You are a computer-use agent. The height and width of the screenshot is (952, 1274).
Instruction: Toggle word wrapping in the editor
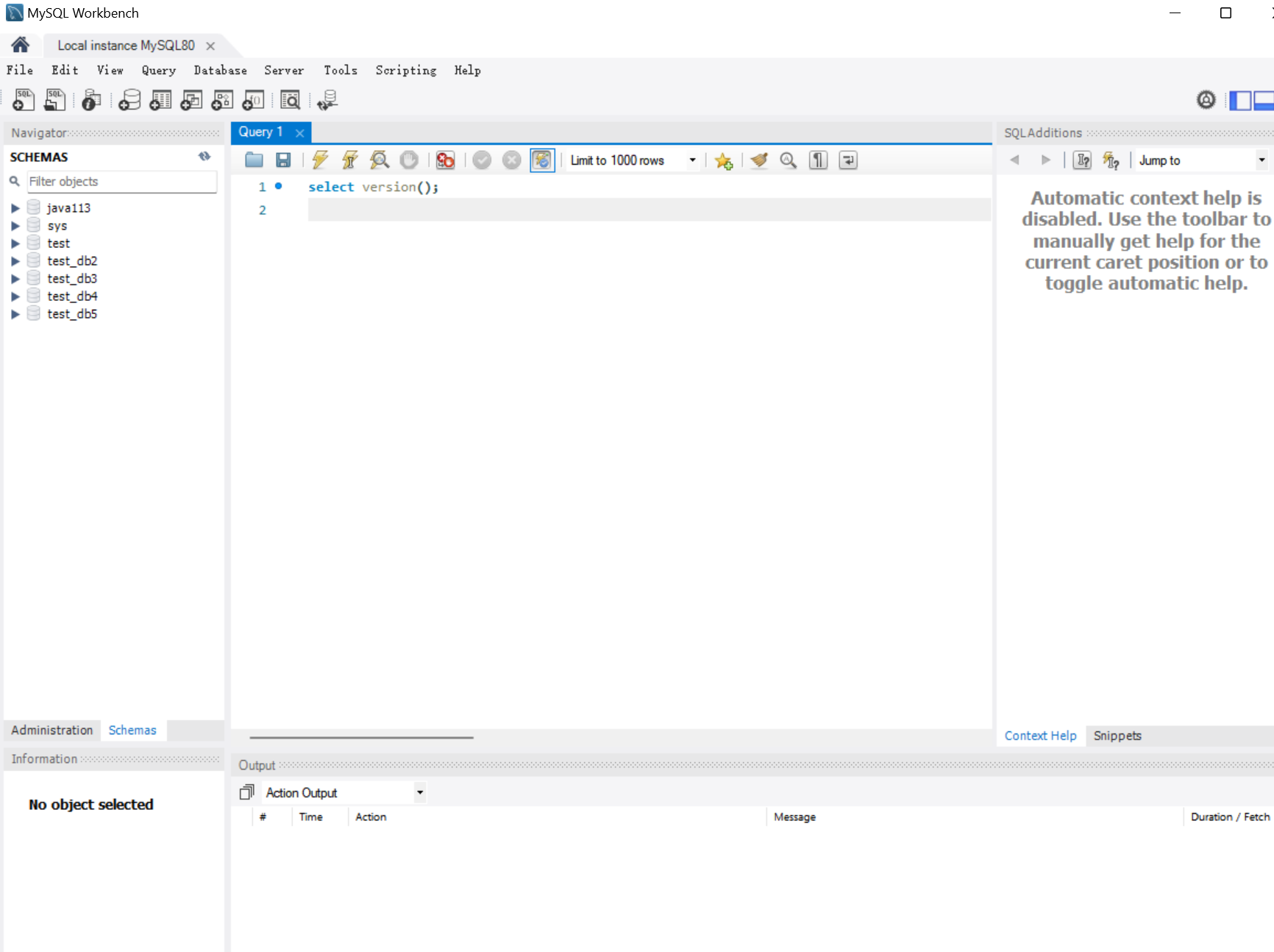[x=848, y=160]
